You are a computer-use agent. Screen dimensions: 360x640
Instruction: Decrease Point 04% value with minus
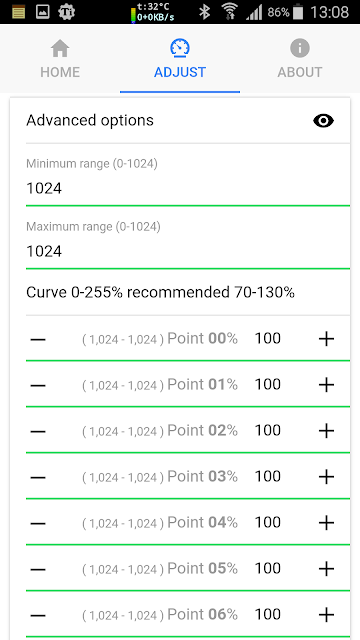pos(38,523)
